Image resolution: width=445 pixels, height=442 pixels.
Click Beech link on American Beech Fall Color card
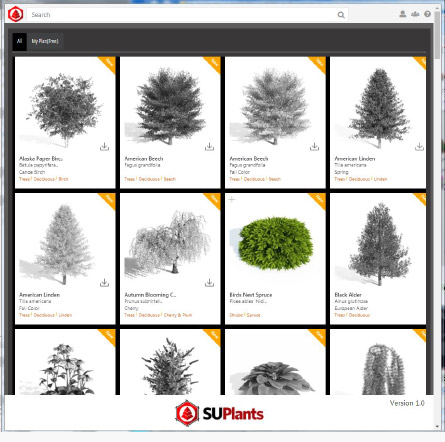[x=275, y=179]
